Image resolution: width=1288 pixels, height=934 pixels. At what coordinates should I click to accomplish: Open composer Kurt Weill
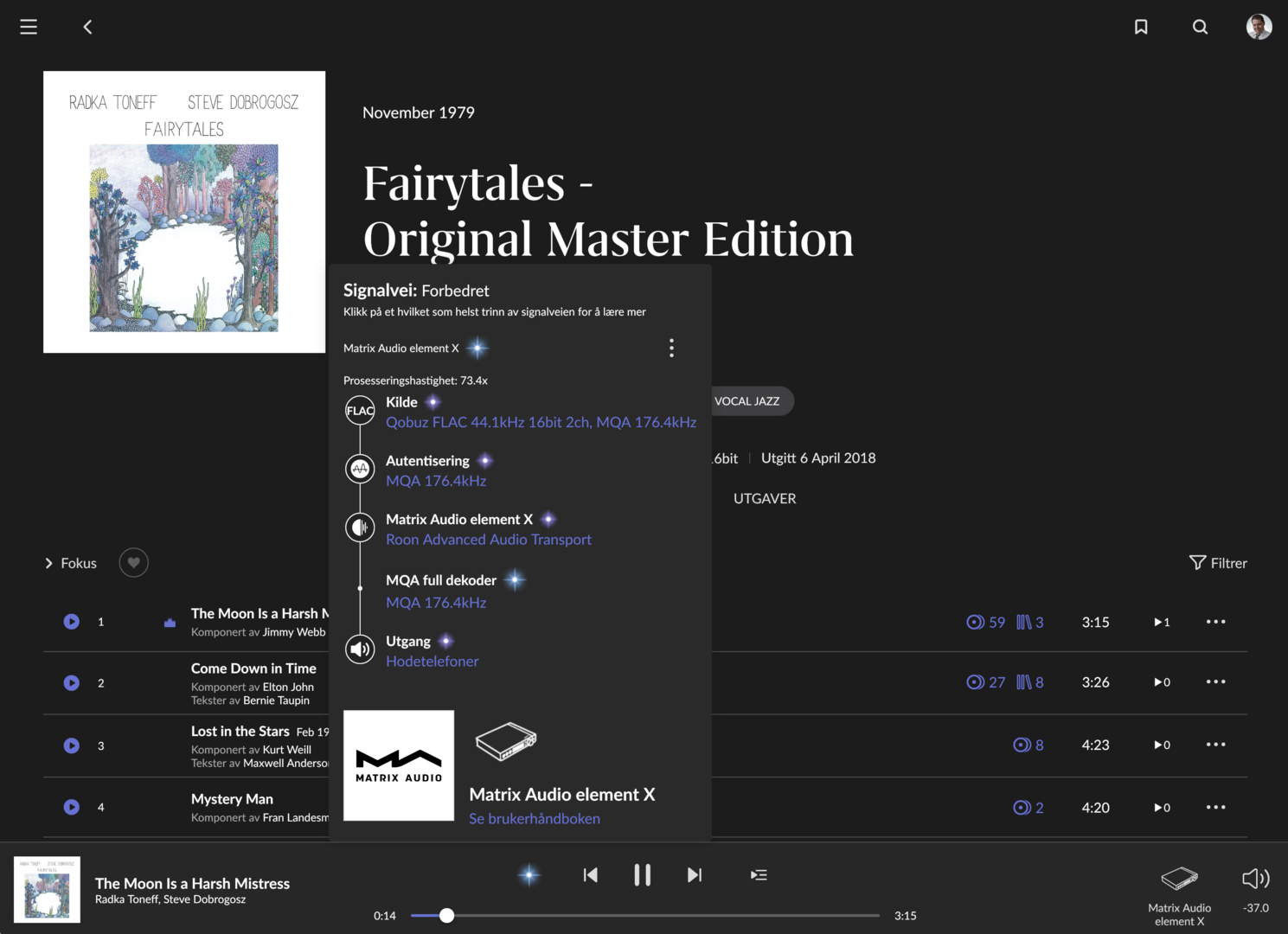[287, 750]
